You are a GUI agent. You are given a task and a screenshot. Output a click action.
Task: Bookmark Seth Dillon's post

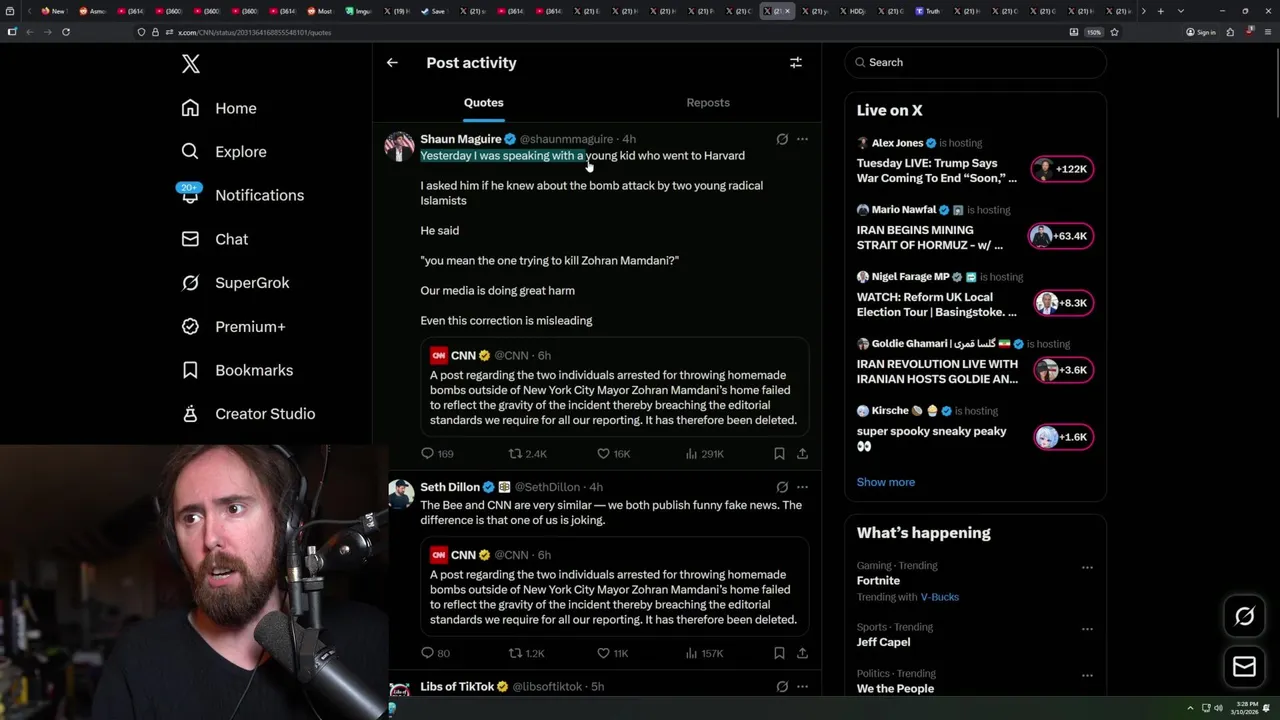779,653
